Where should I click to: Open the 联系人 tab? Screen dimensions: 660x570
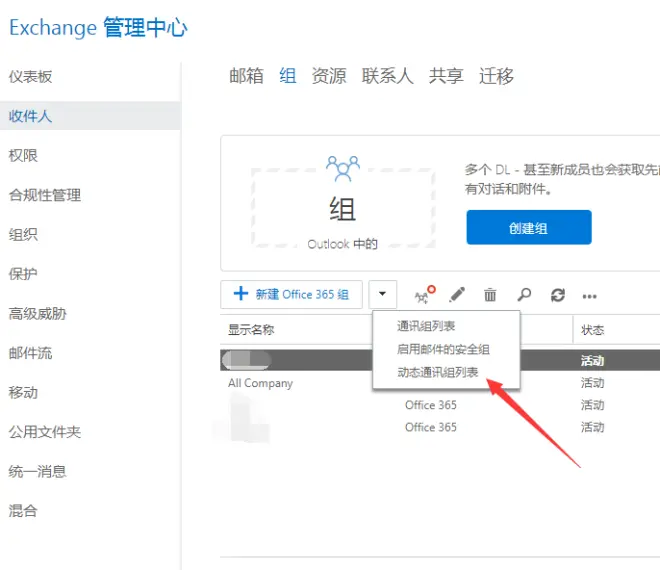point(388,76)
